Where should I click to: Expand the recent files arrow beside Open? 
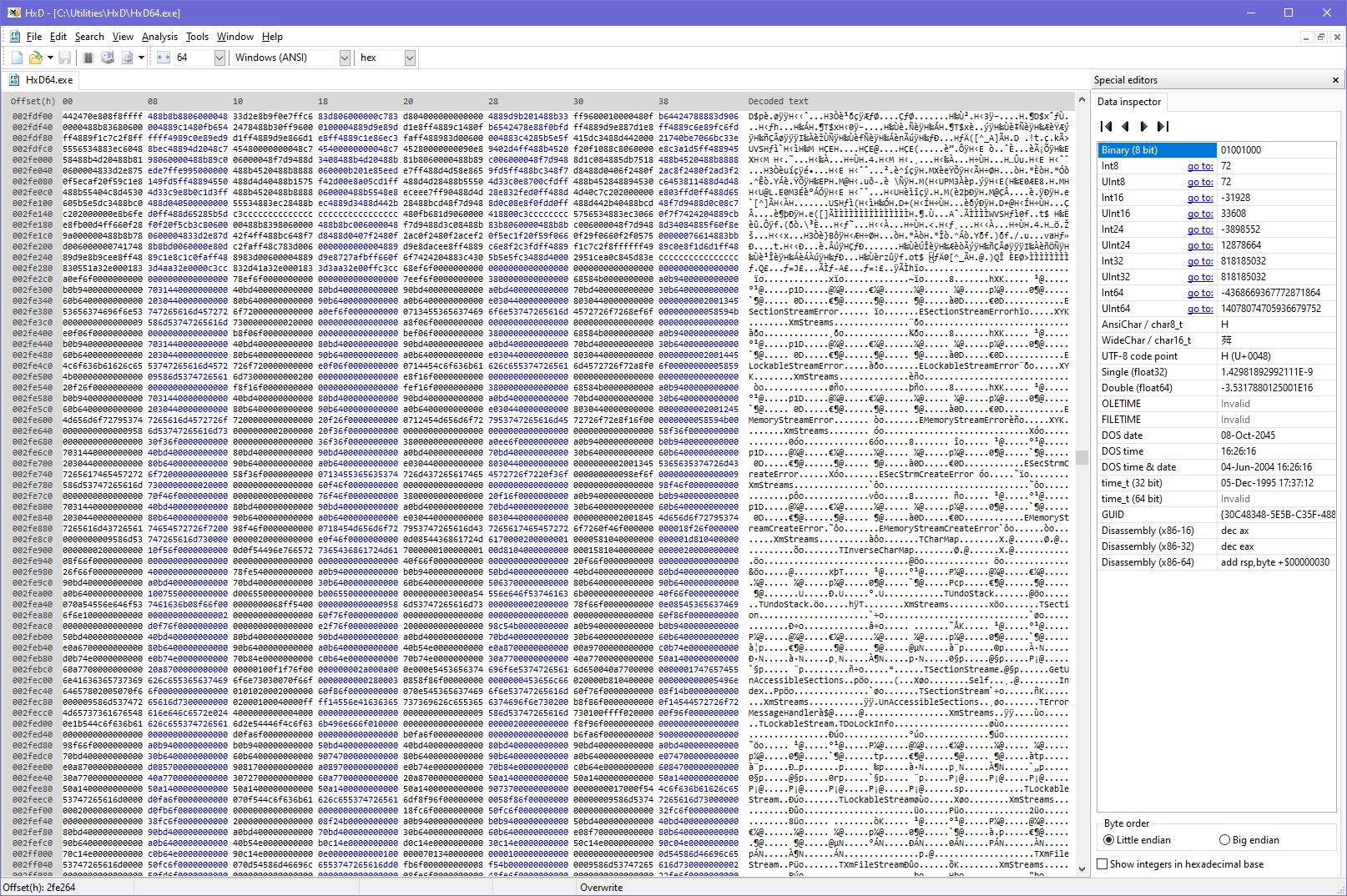click(50, 58)
